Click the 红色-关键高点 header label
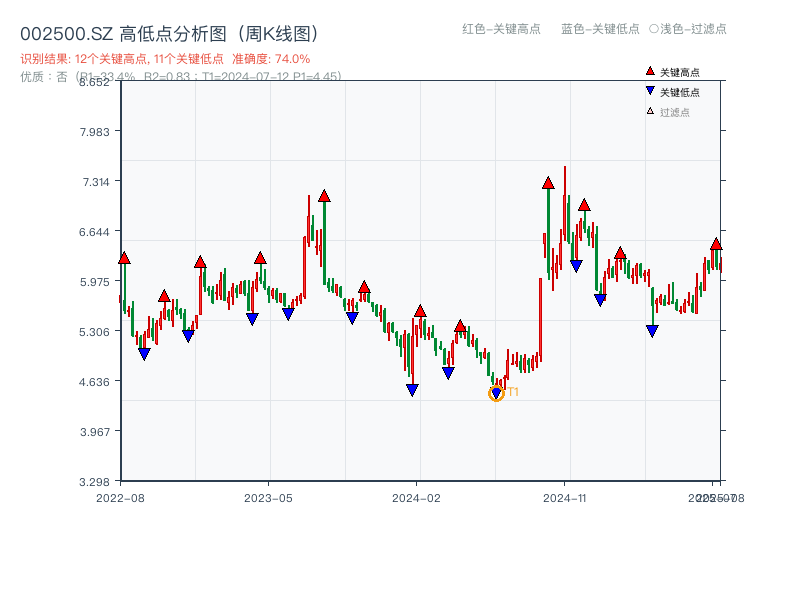This screenshot has width=800, height=600. pyautogui.click(x=501, y=29)
